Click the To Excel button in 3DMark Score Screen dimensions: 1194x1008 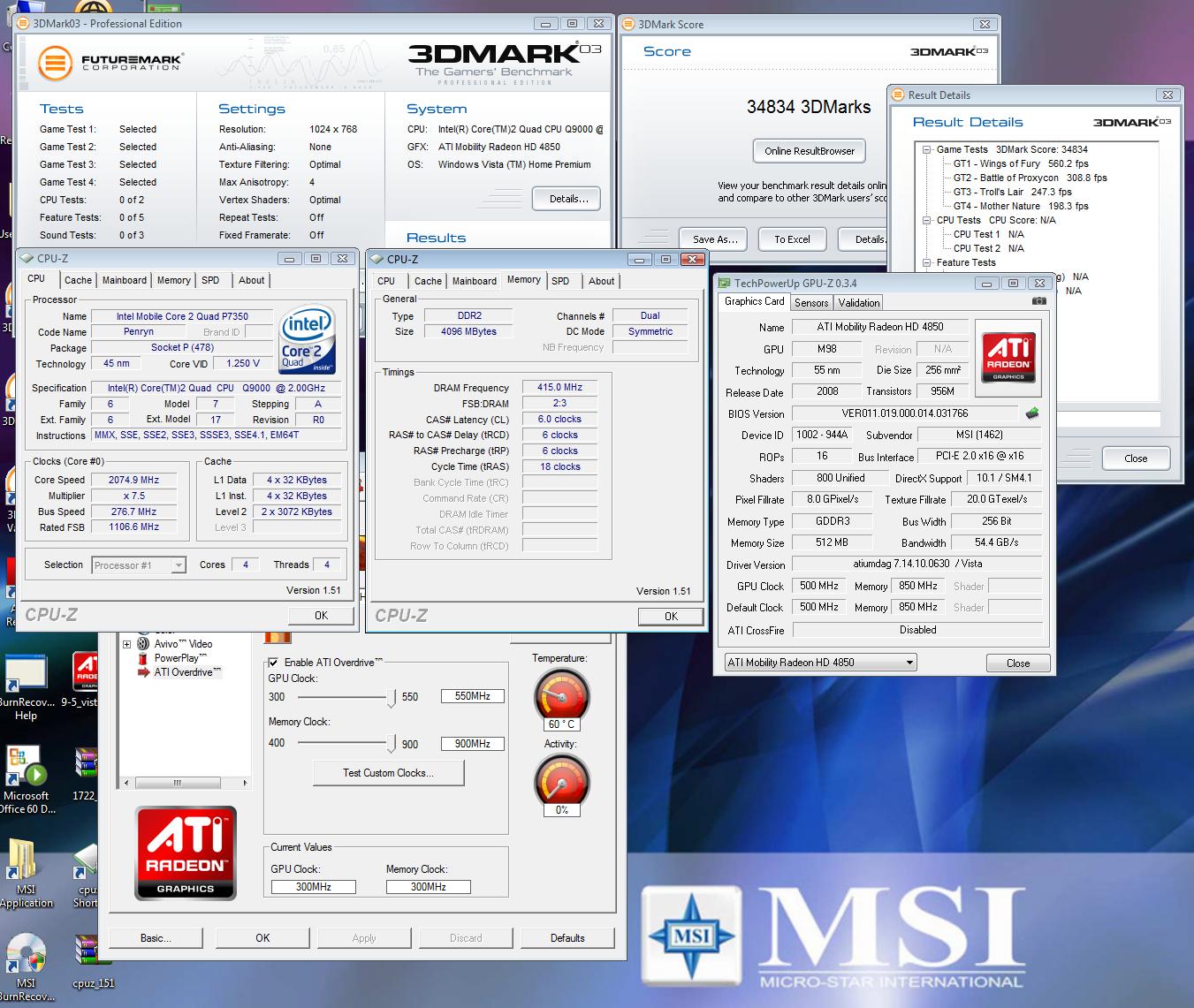(792, 239)
